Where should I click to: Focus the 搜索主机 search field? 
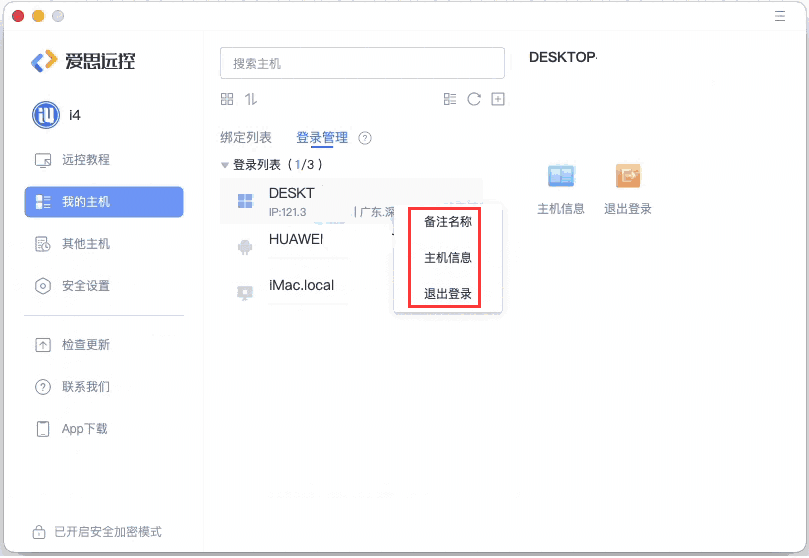[362, 63]
